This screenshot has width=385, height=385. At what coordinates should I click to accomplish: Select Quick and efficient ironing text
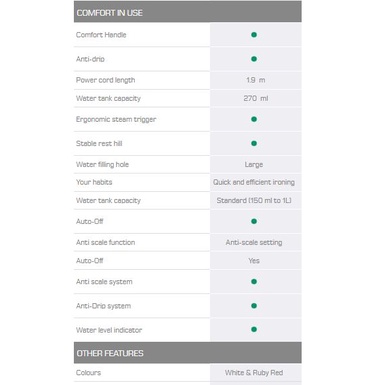click(x=254, y=182)
